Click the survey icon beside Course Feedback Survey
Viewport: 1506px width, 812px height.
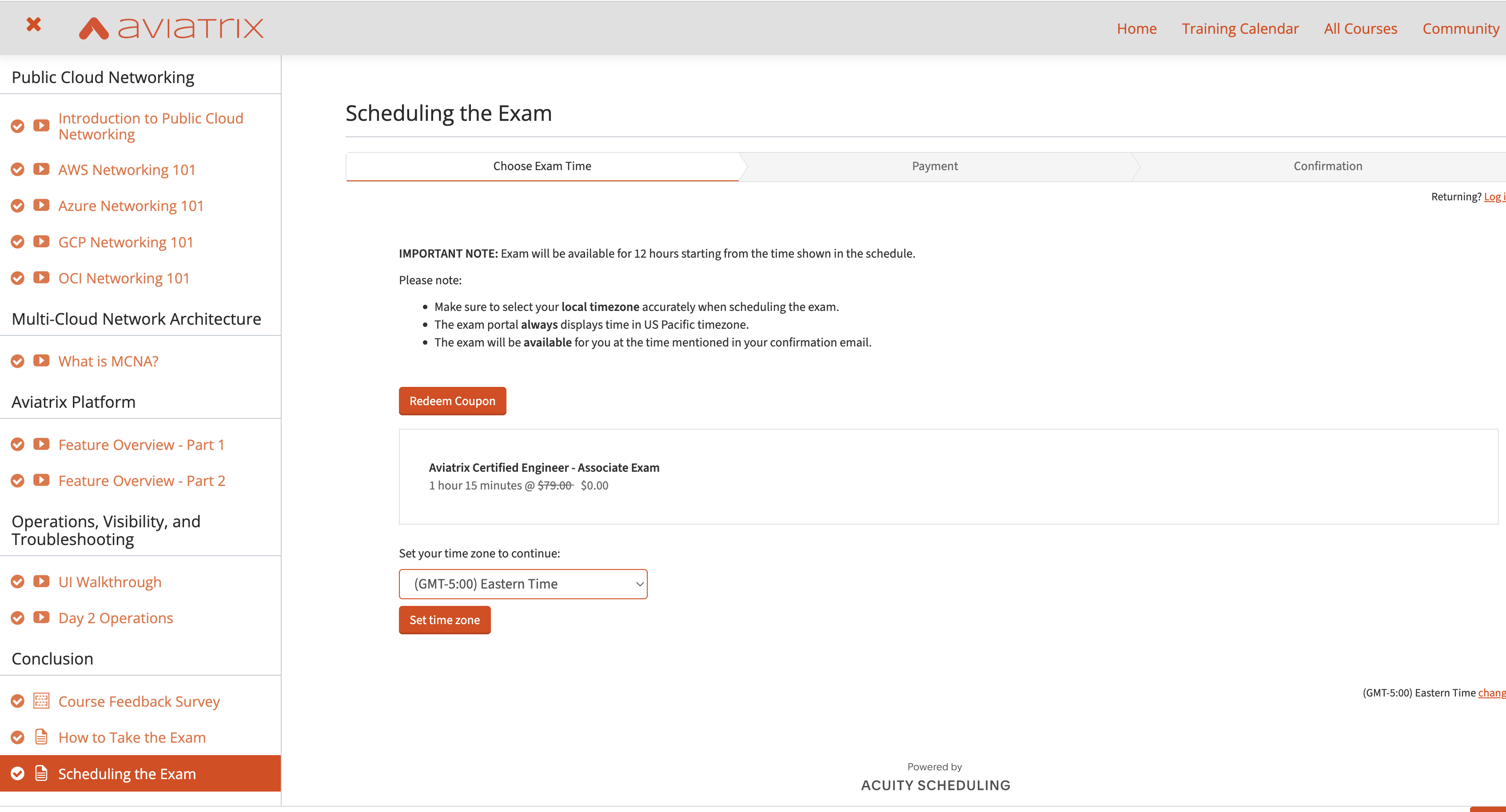[x=41, y=701]
